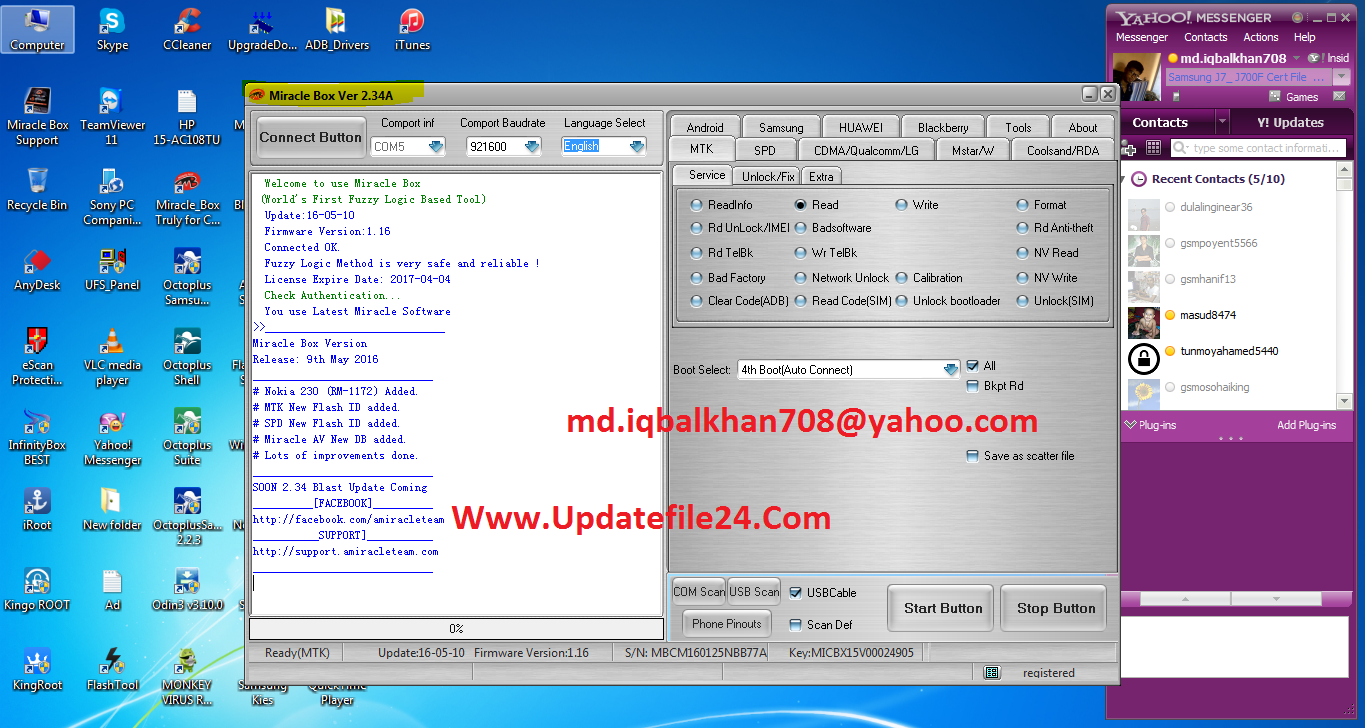Open Comport Baudrate dropdown
The height and width of the screenshot is (728, 1365).
[532, 147]
